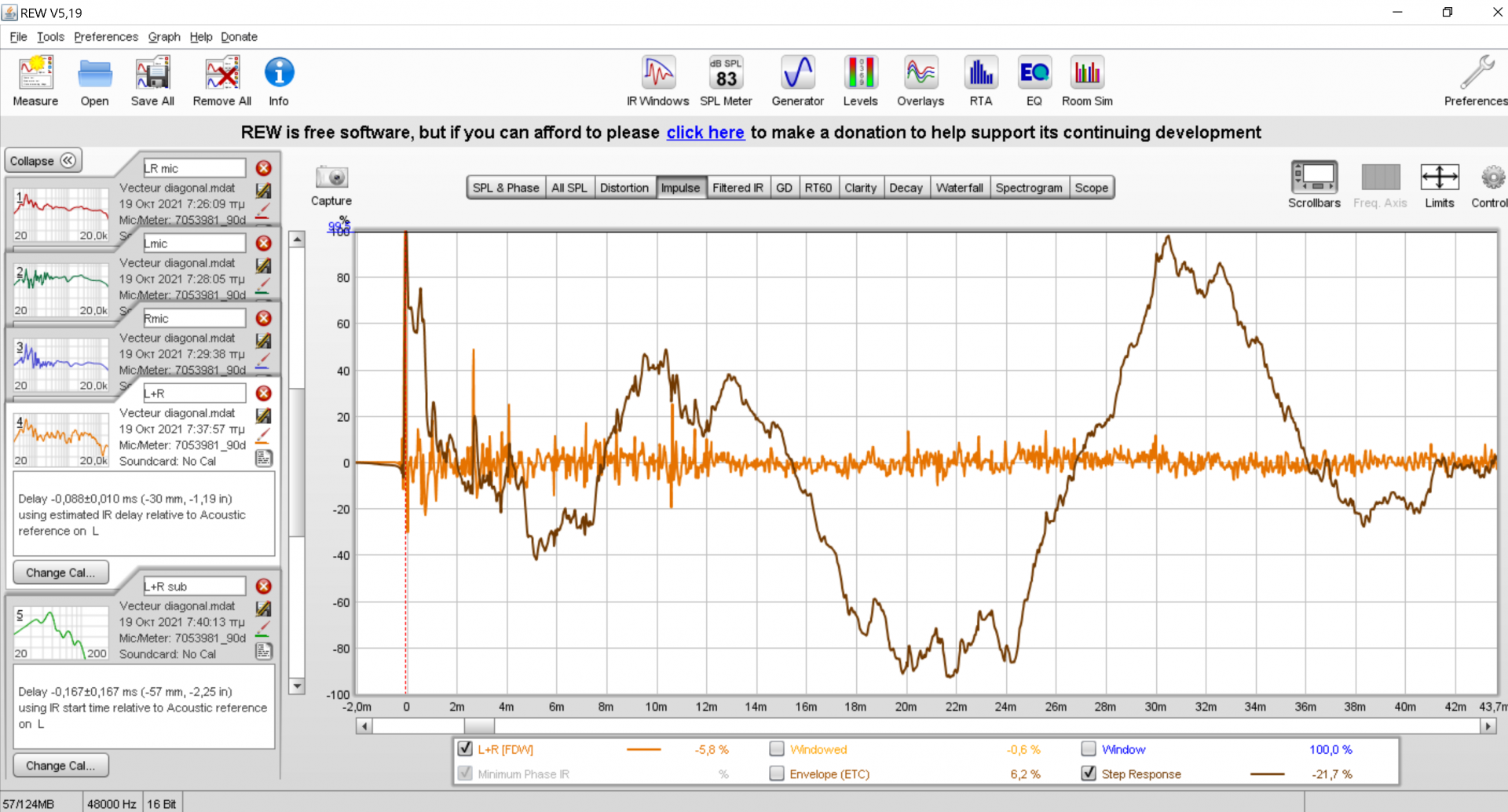This screenshot has height=812, width=1508.
Task: Remove the LR mic measurement
Action: pos(264,168)
